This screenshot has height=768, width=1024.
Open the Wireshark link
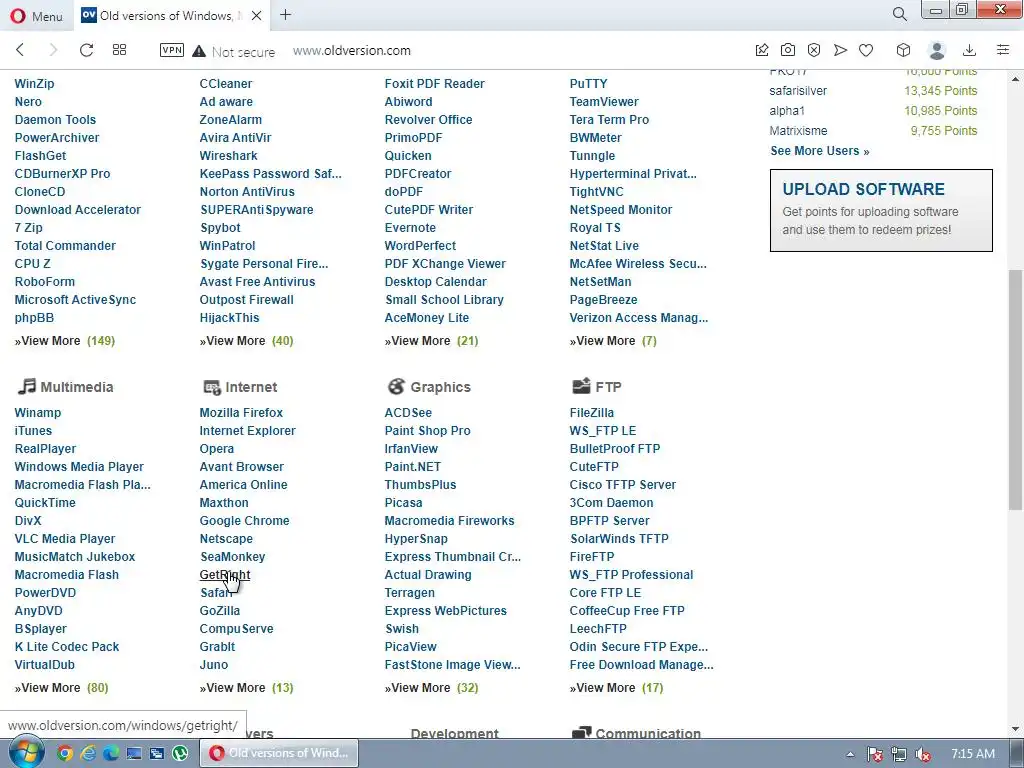click(228, 155)
